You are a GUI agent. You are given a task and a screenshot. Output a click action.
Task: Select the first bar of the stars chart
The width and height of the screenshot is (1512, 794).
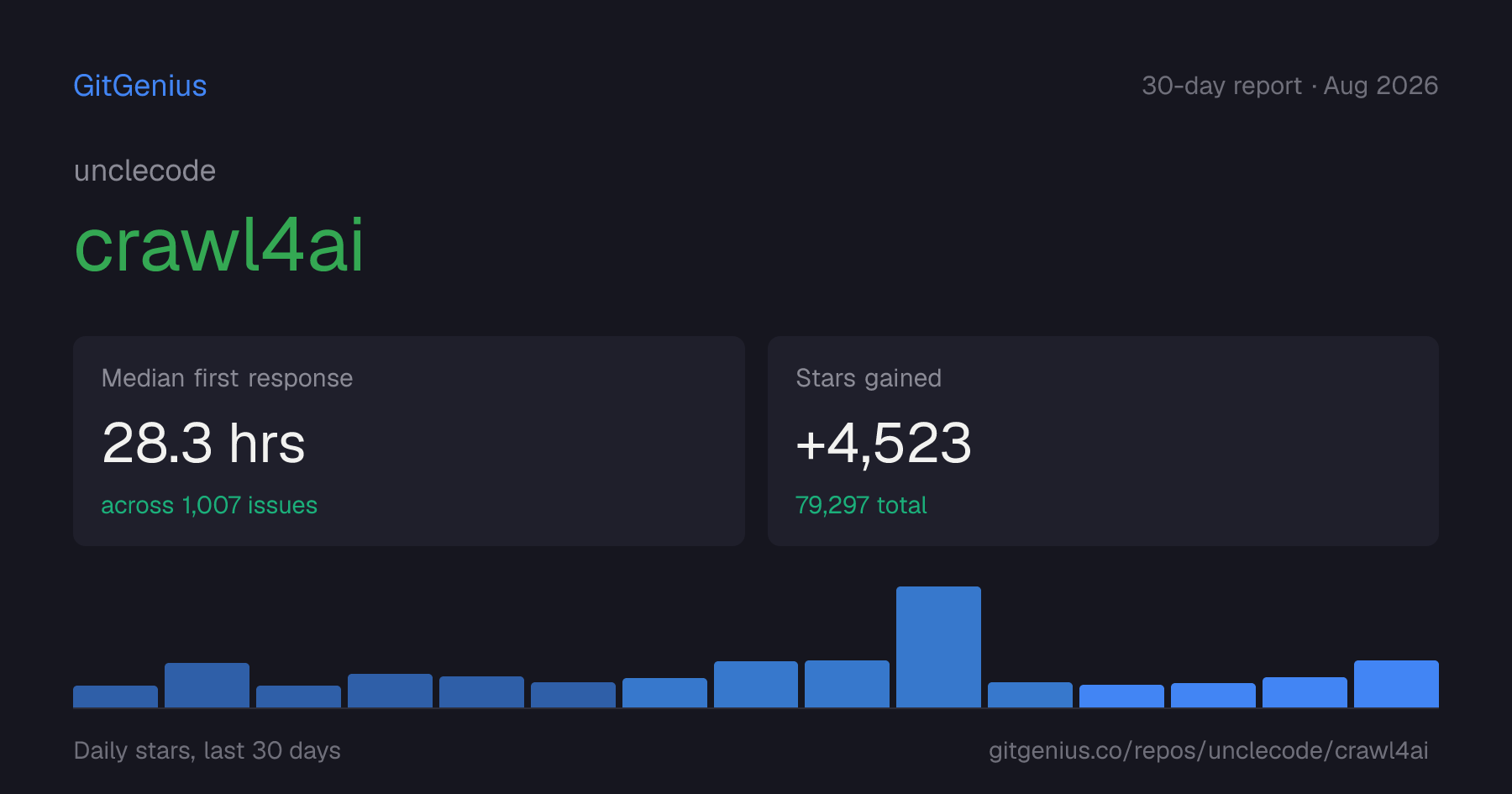coord(115,697)
